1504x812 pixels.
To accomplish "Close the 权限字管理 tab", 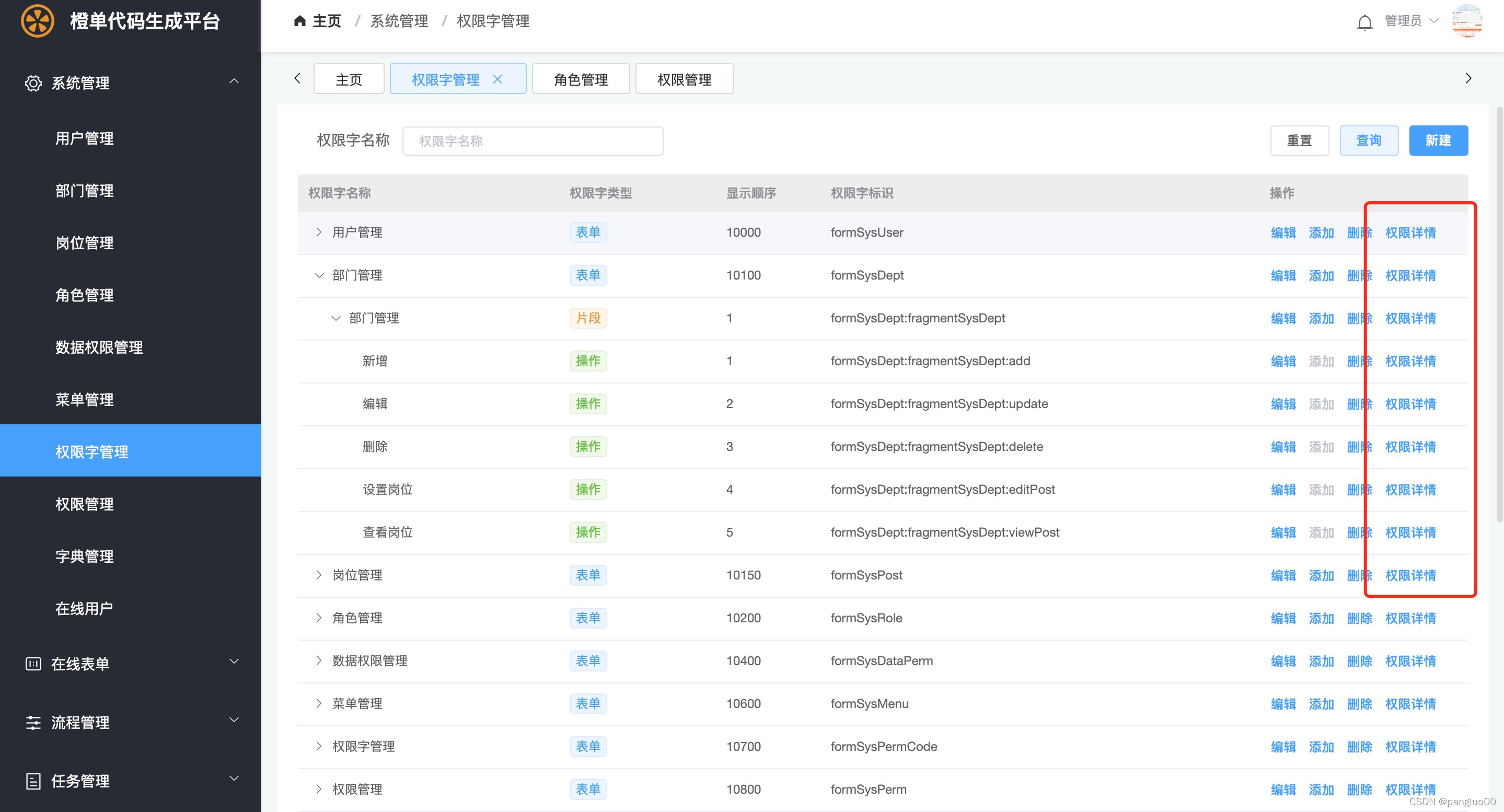I will point(498,79).
